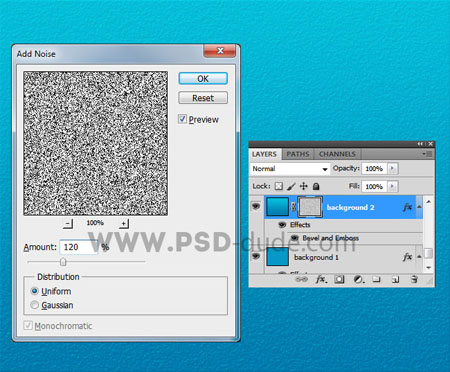Switch to the Channels tab
Viewport: 450px width, 372px height.
coord(337,154)
